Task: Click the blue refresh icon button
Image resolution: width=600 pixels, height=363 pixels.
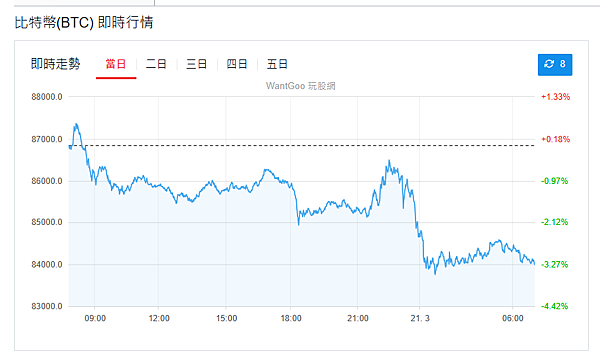Action: pos(555,65)
